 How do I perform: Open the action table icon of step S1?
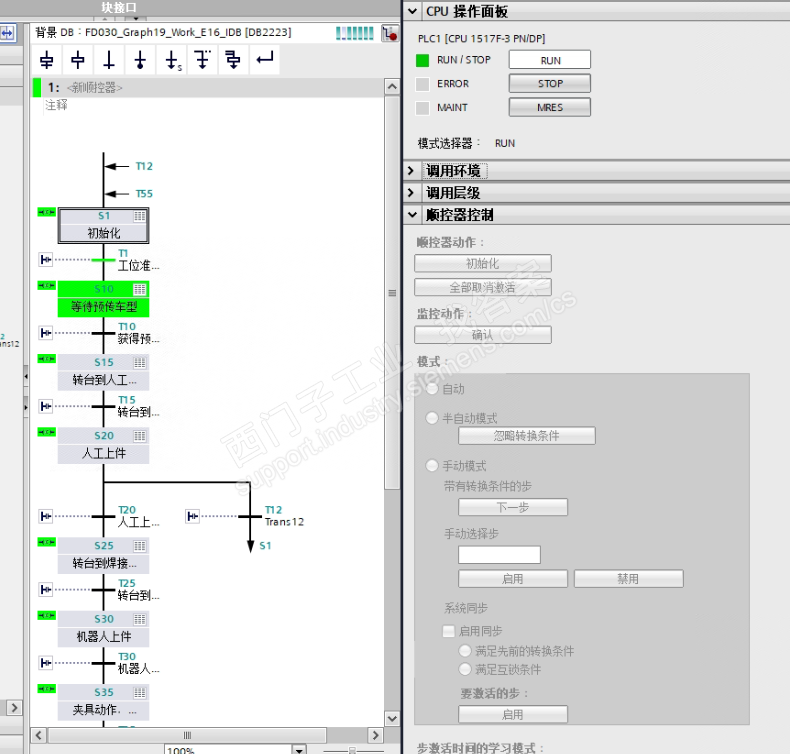click(140, 216)
